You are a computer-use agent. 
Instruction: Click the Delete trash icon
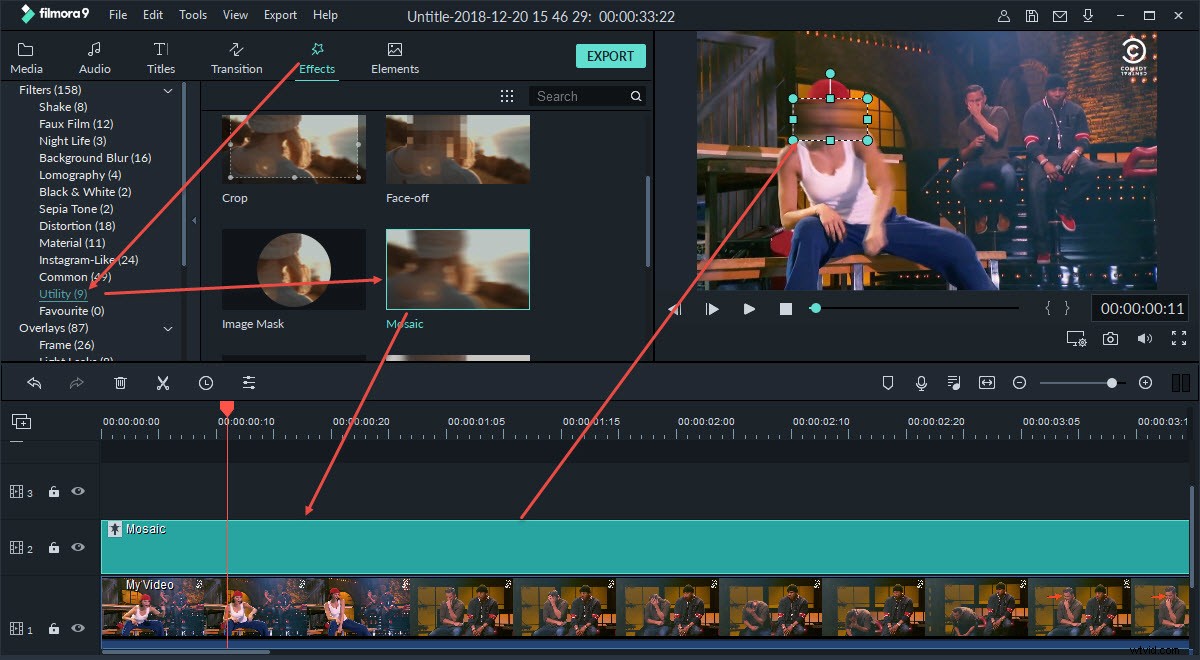tap(120, 382)
